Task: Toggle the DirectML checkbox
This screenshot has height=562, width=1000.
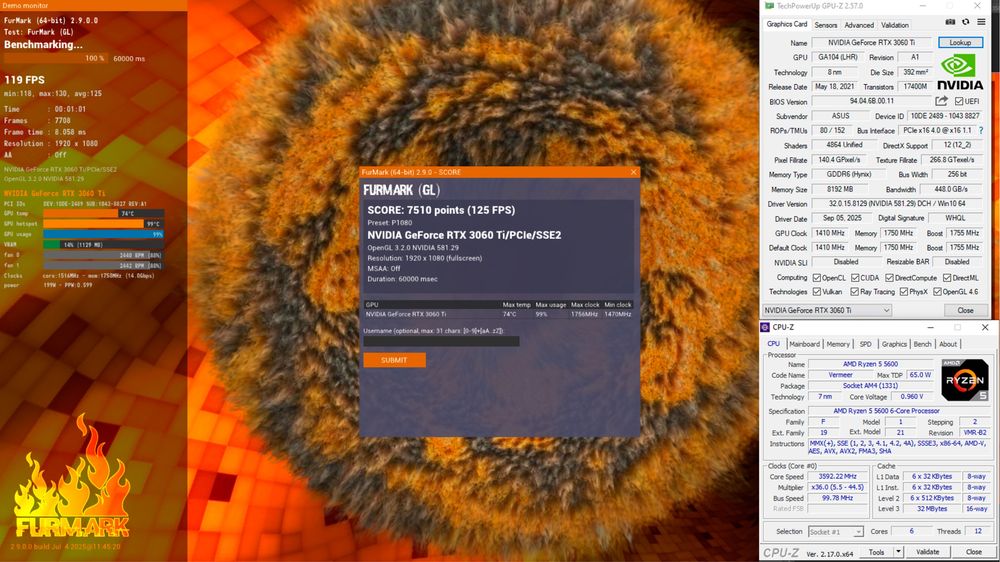Action: tap(947, 278)
